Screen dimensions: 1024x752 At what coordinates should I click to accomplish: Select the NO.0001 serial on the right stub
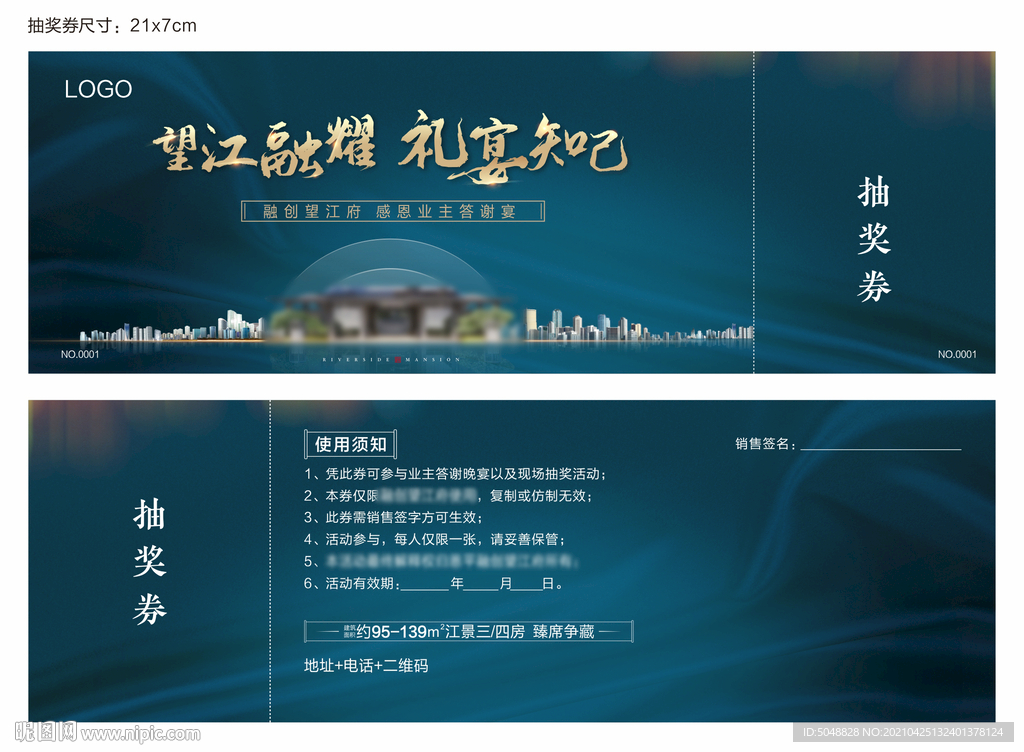tap(959, 352)
